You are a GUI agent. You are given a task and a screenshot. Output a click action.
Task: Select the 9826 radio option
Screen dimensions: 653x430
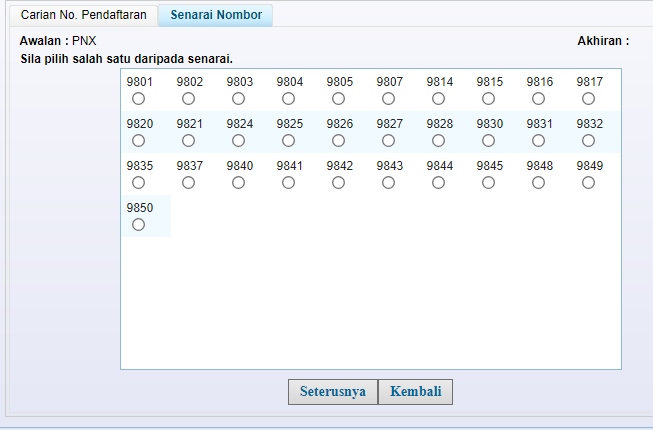pyautogui.click(x=338, y=141)
